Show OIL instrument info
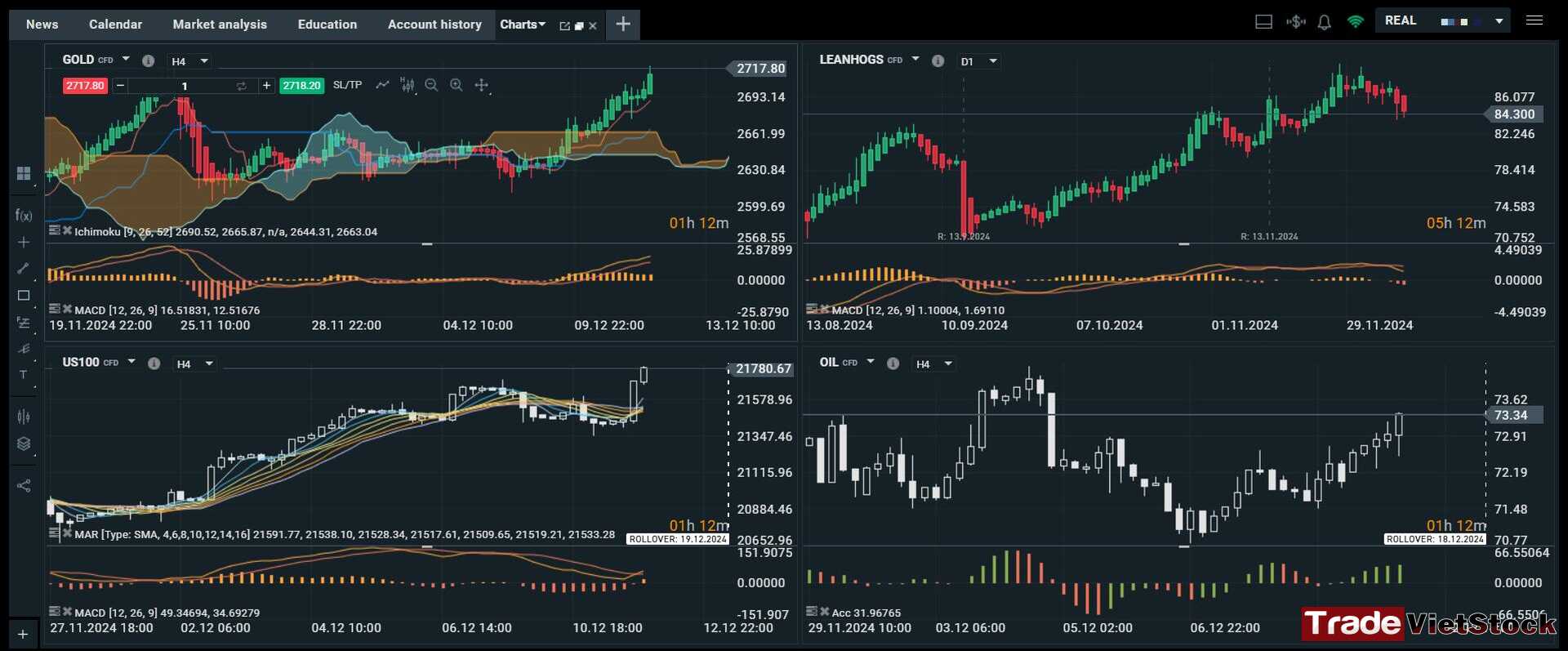Image resolution: width=1568 pixels, height=651 pixels. pyautogui.click(x=893, y=363)
